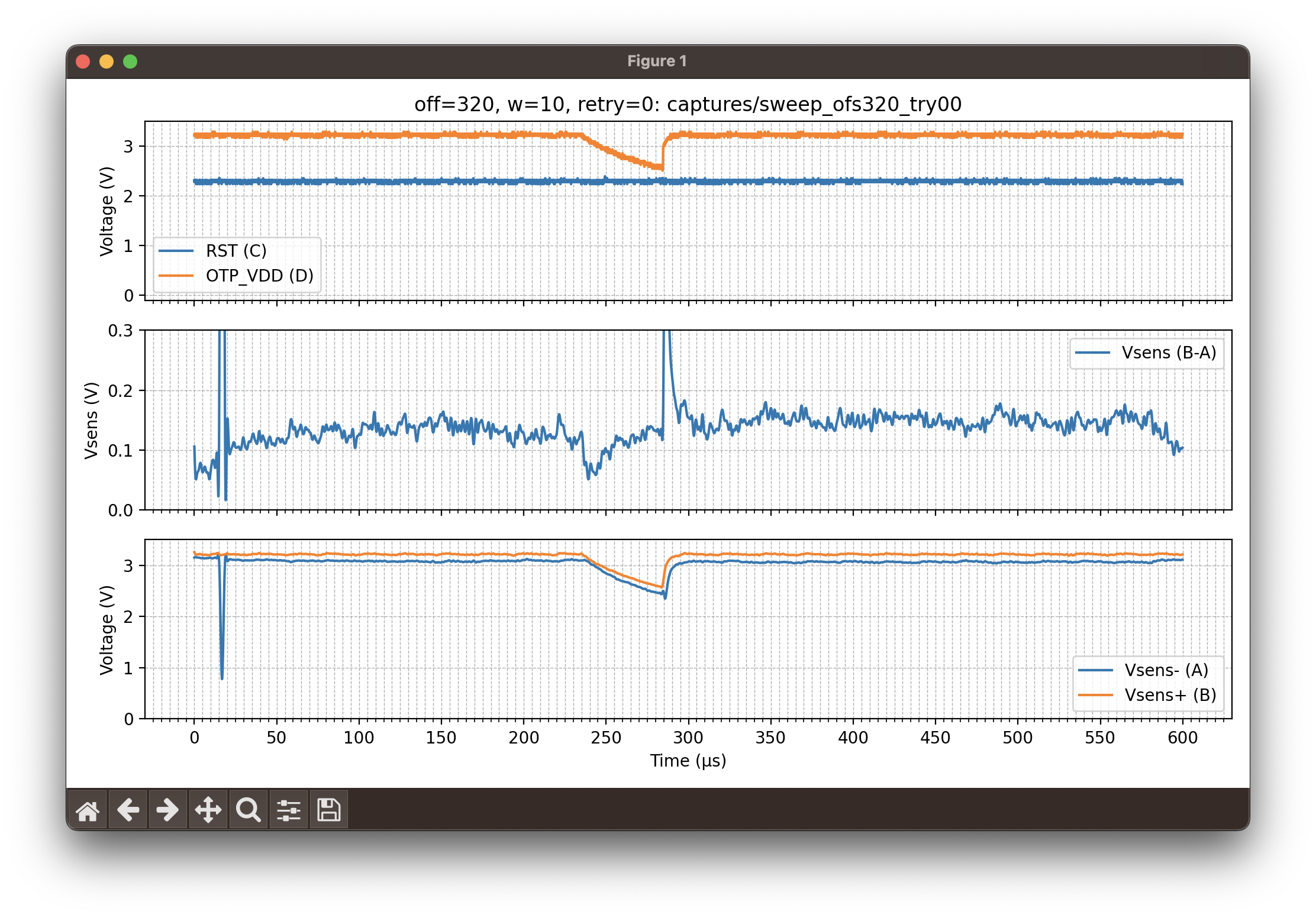Select the Pan axes tool
The width and height of the screenshot is (1316, 918).
[x=208, y=810]
